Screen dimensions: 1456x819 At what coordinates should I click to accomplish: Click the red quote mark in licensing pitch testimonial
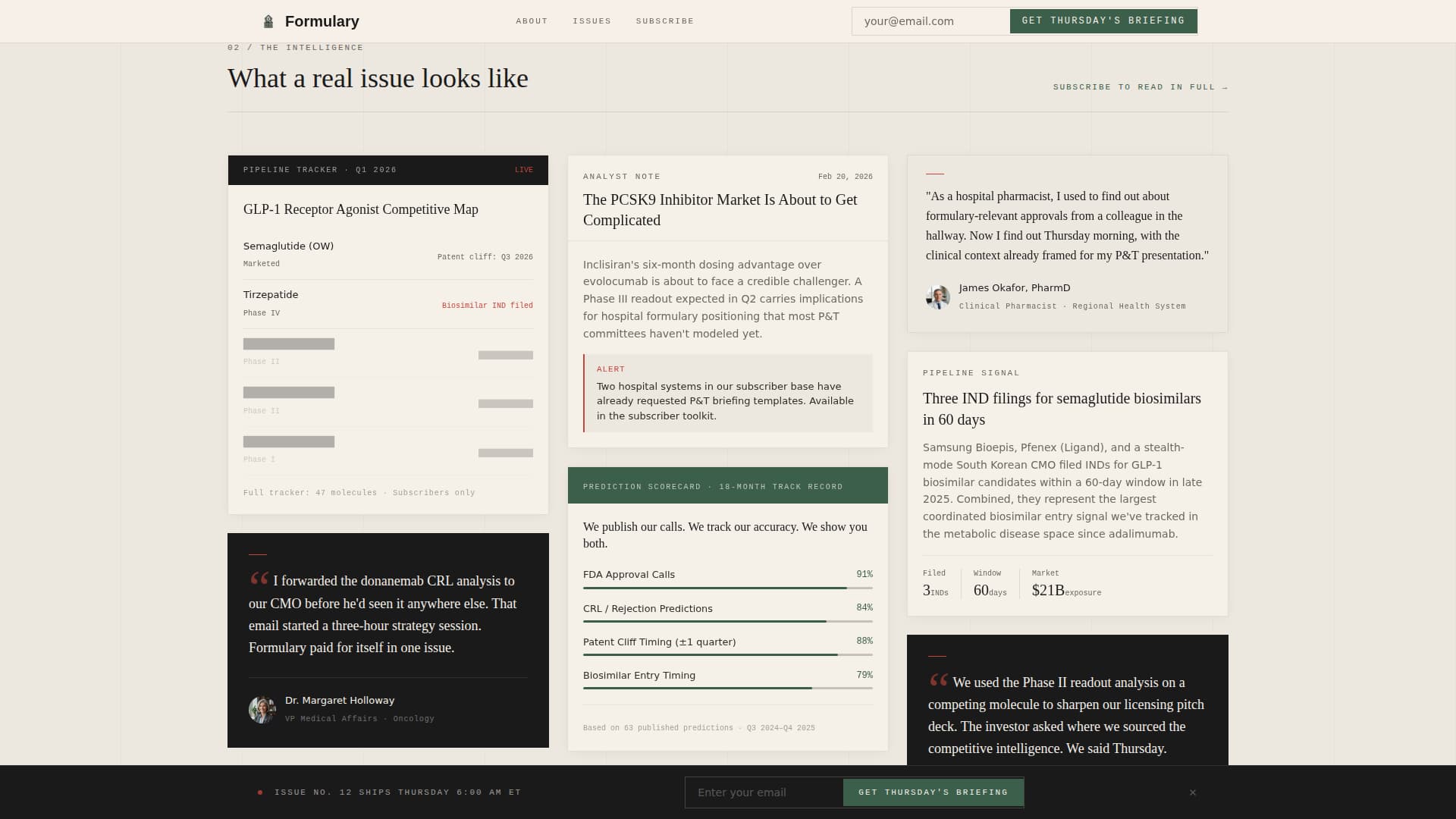938,680
